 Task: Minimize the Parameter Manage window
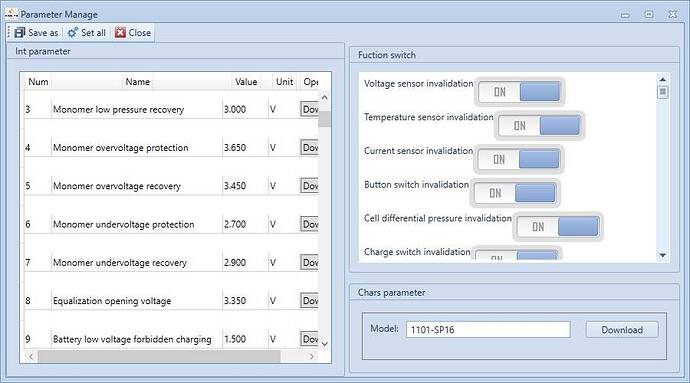coord(625,15)
